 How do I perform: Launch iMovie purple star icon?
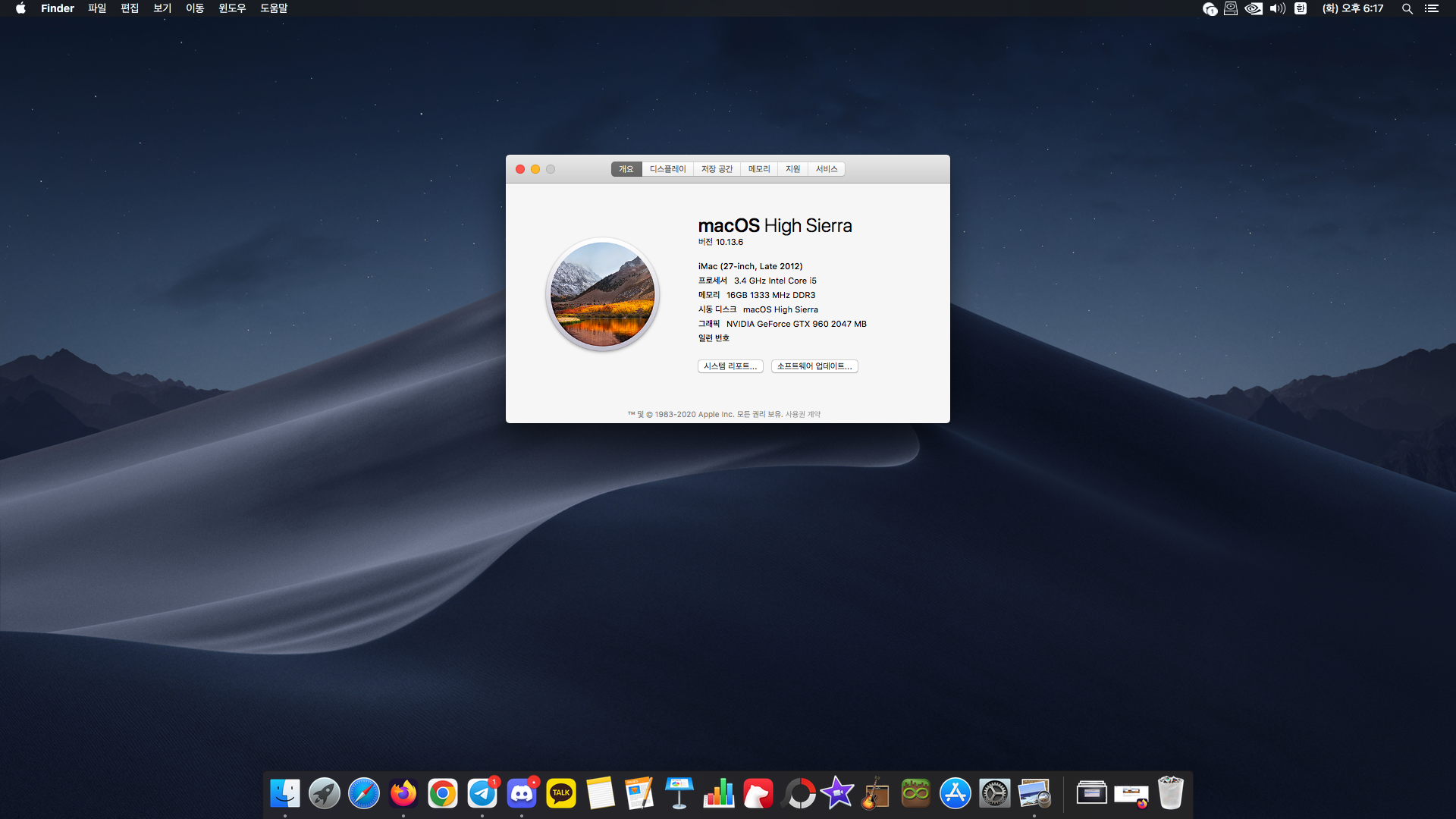tap(837, 794)
